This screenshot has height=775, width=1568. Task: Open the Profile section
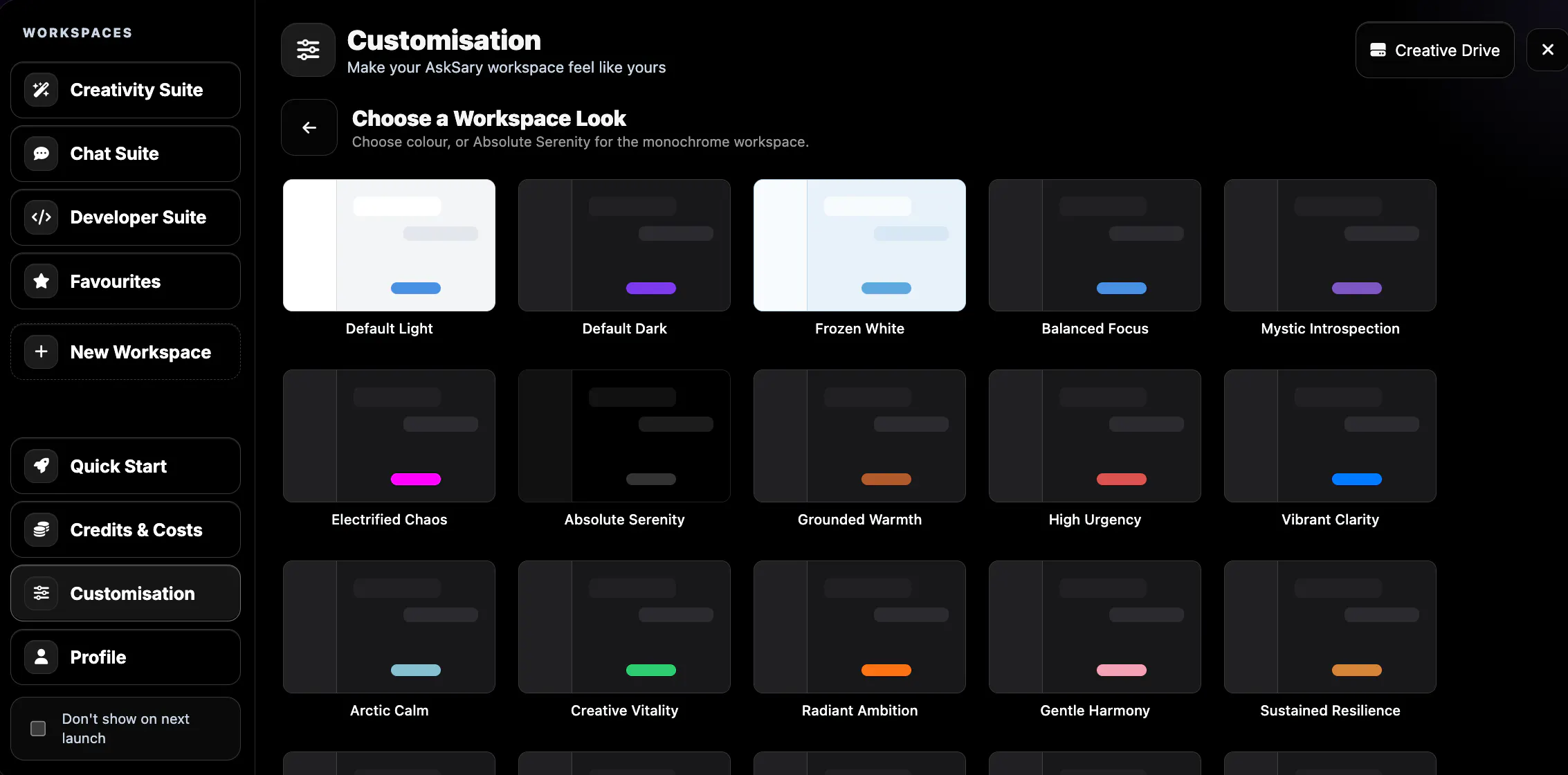click(125, 657)
